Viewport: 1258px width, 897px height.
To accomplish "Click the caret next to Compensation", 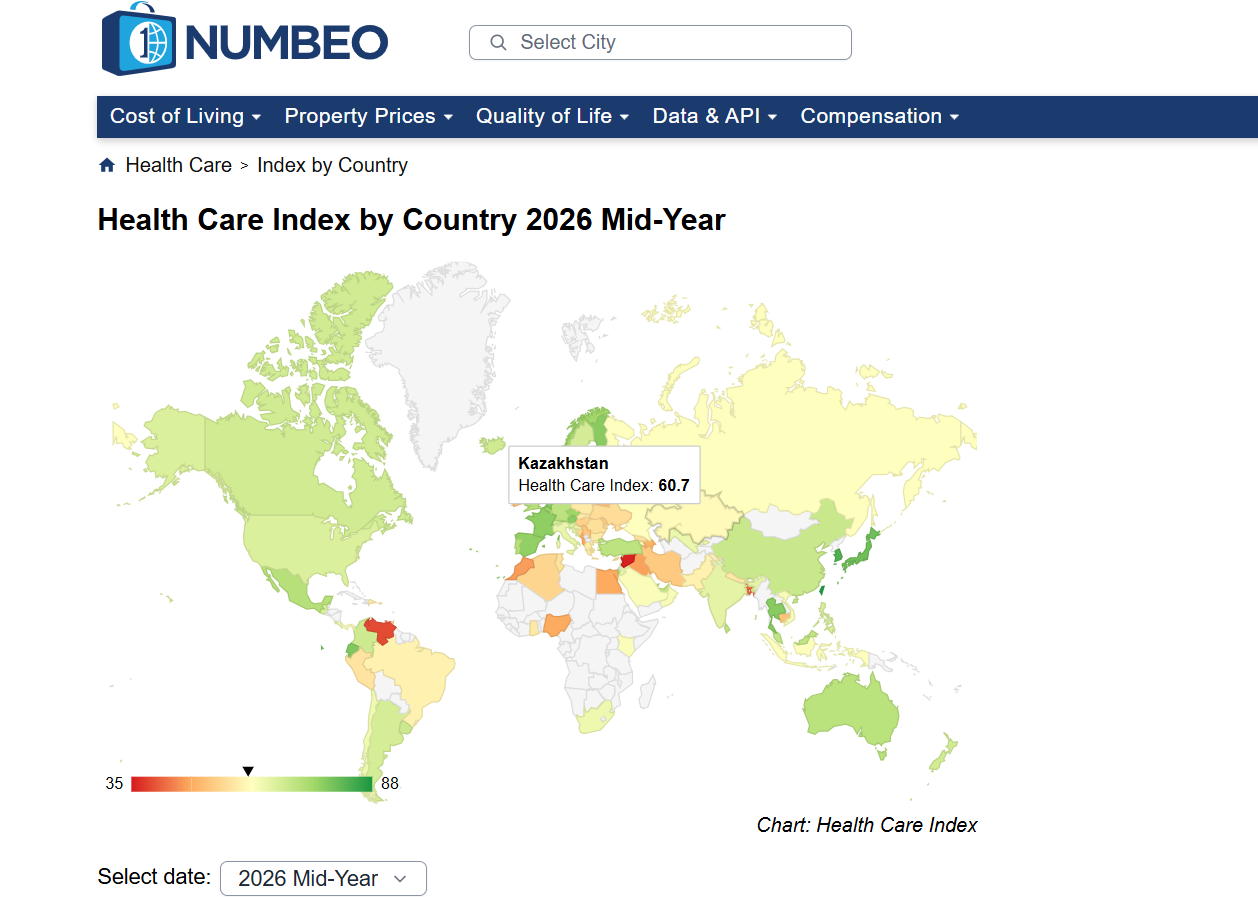I will coord(954,117).
